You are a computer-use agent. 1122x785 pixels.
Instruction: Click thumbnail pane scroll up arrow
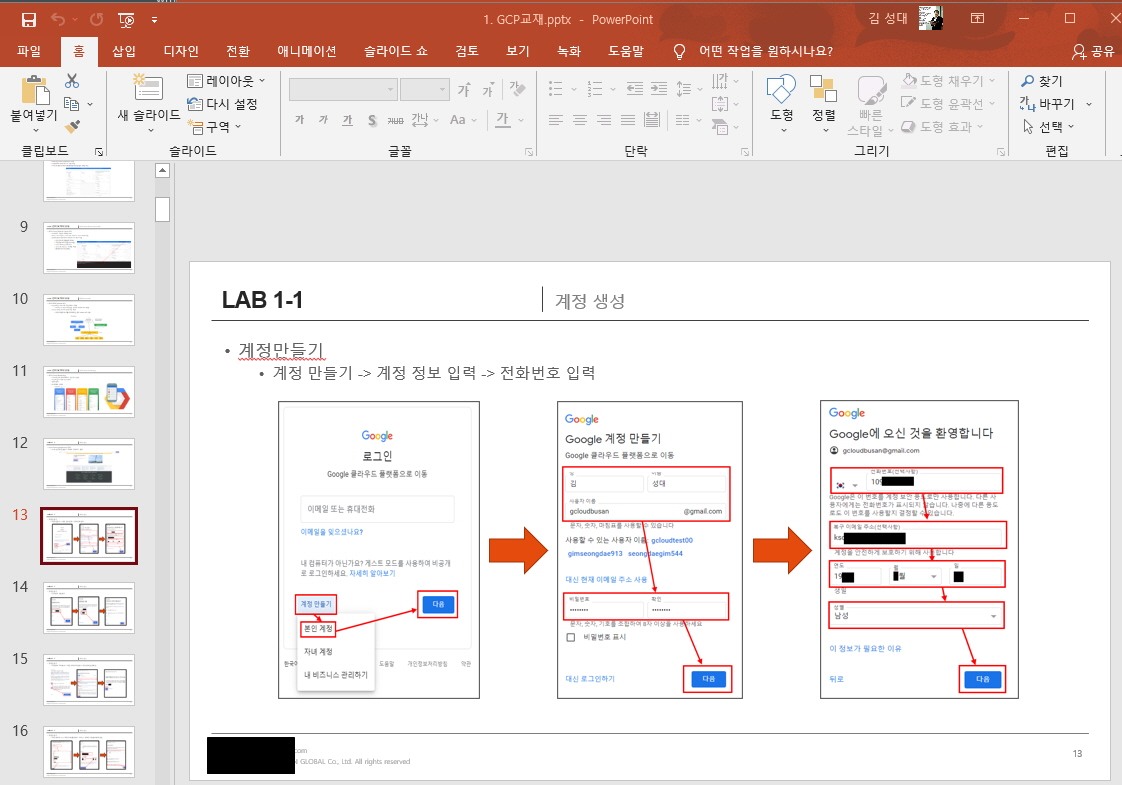pos(162,170)
